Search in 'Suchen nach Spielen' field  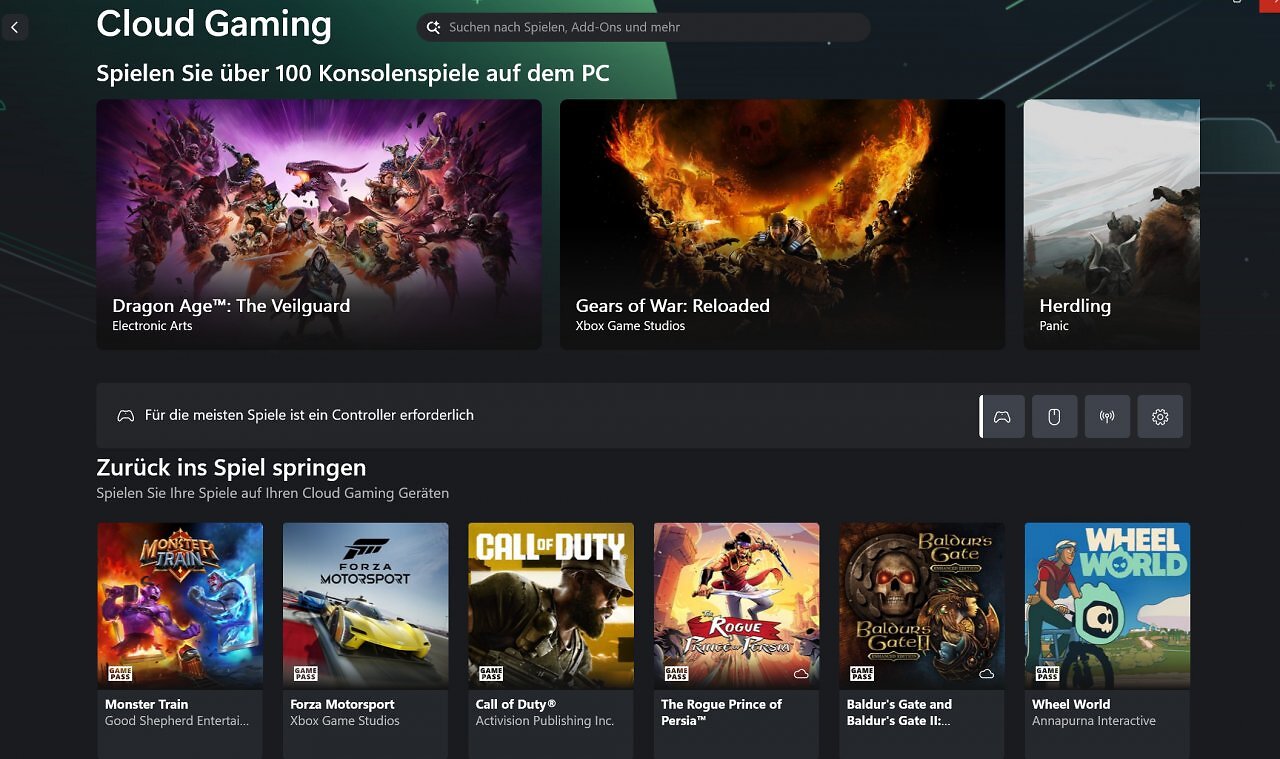point(643,27)
